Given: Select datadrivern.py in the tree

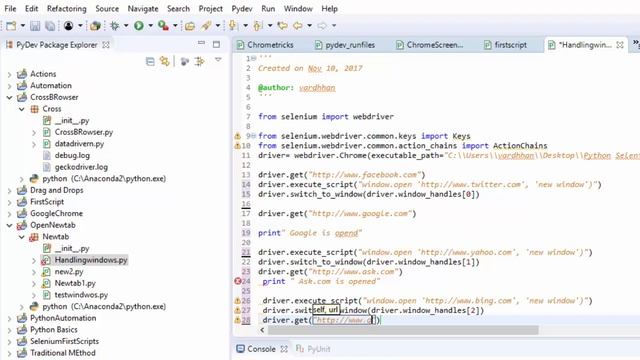Looking at the screenshot, I should (x=79, y=144).
